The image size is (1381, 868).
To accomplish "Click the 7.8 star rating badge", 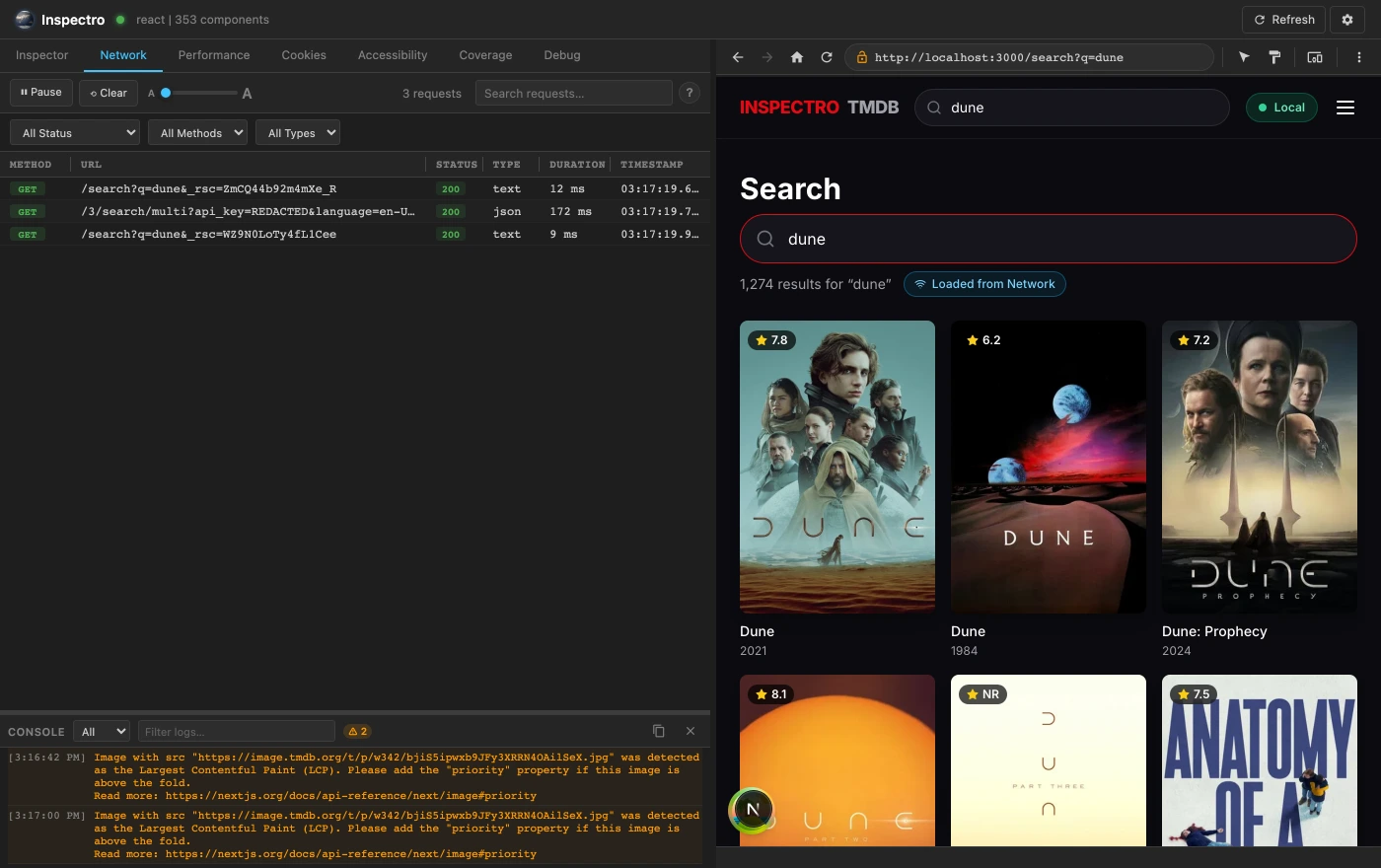I will 771,340.
